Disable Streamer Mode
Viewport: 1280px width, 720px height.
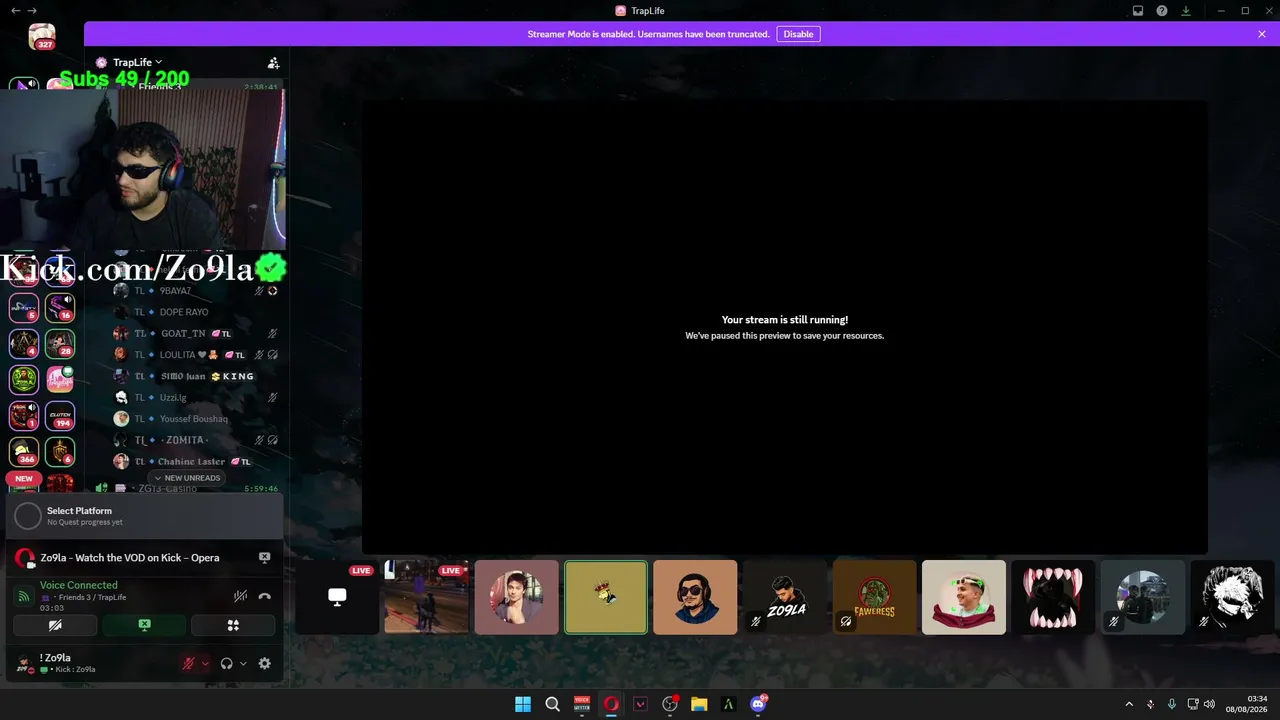coord(798,34)
